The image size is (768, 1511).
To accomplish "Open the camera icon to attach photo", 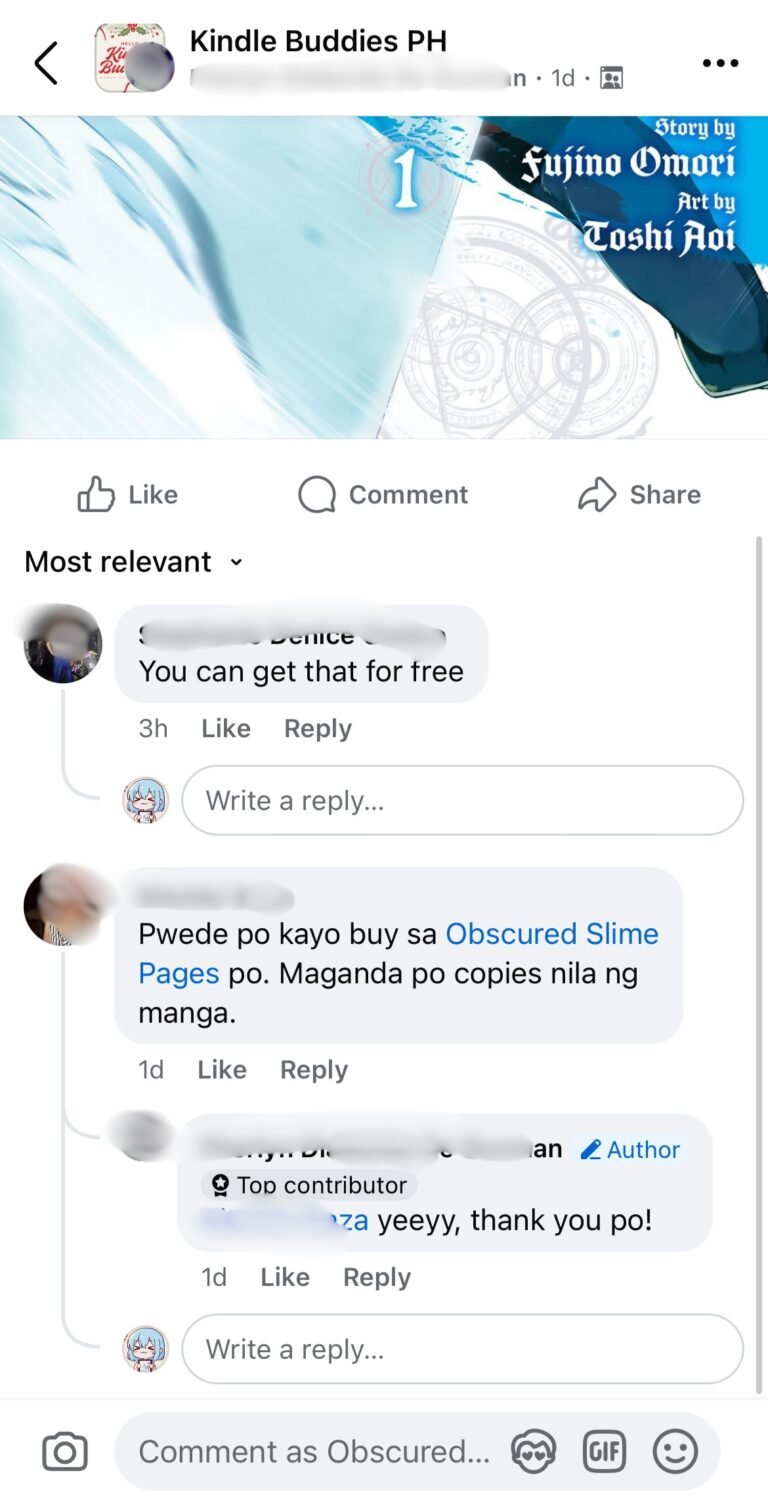I will 65,1452.
